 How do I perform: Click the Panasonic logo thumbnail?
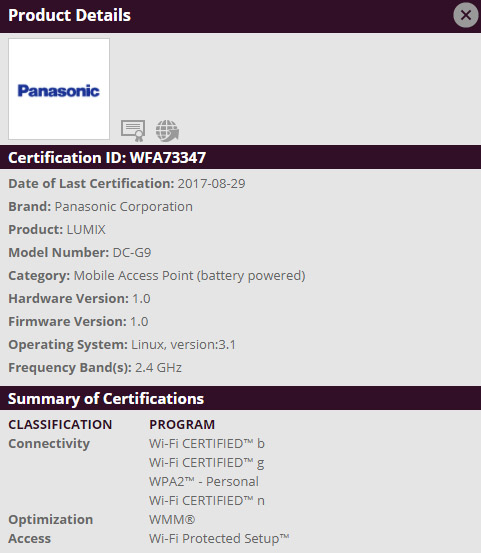(59, 89)
